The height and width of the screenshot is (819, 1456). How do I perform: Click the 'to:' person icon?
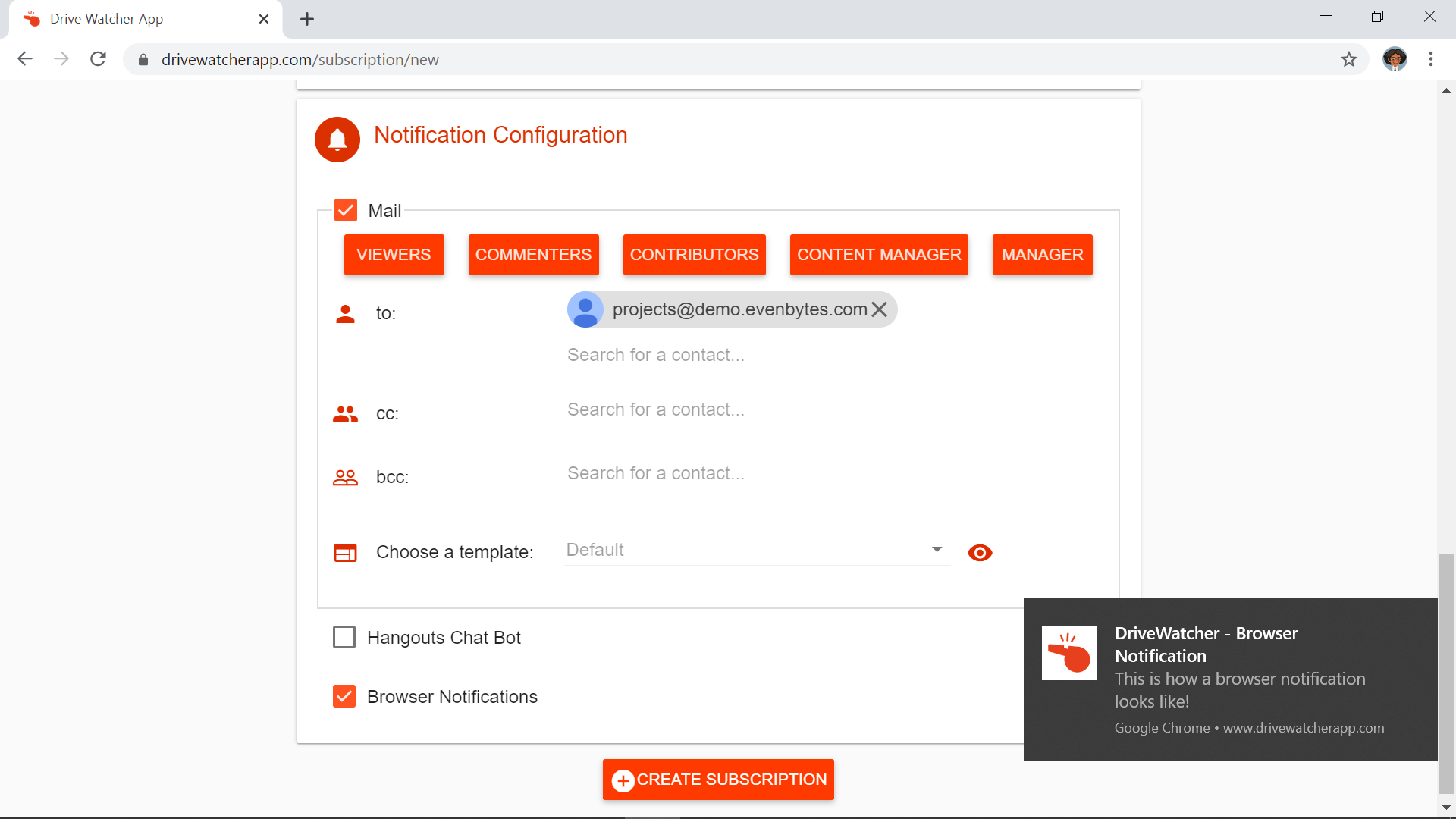click(x=345, y=314)
